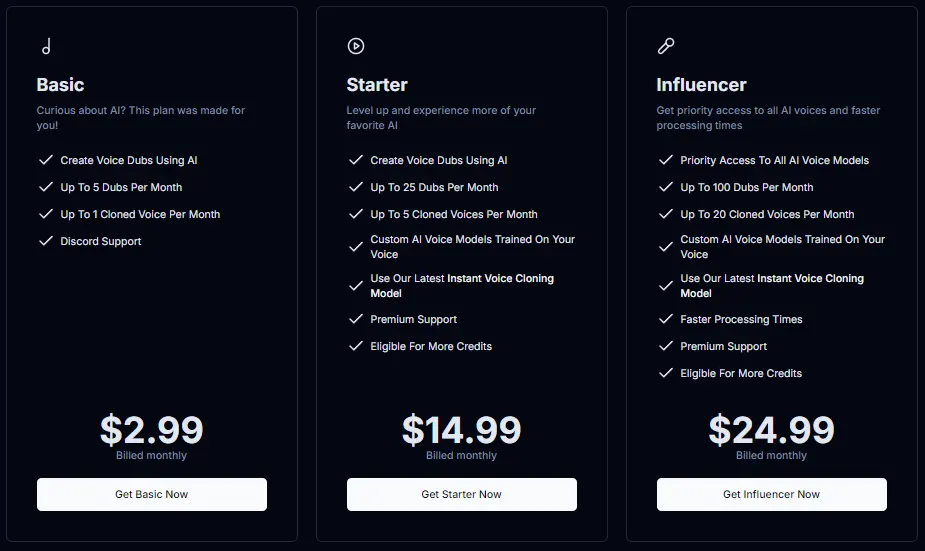Screen dimensions: 925x551
Task: Click Starter's Instant Voice Cloning Model text
Action: tap(500, 279)
